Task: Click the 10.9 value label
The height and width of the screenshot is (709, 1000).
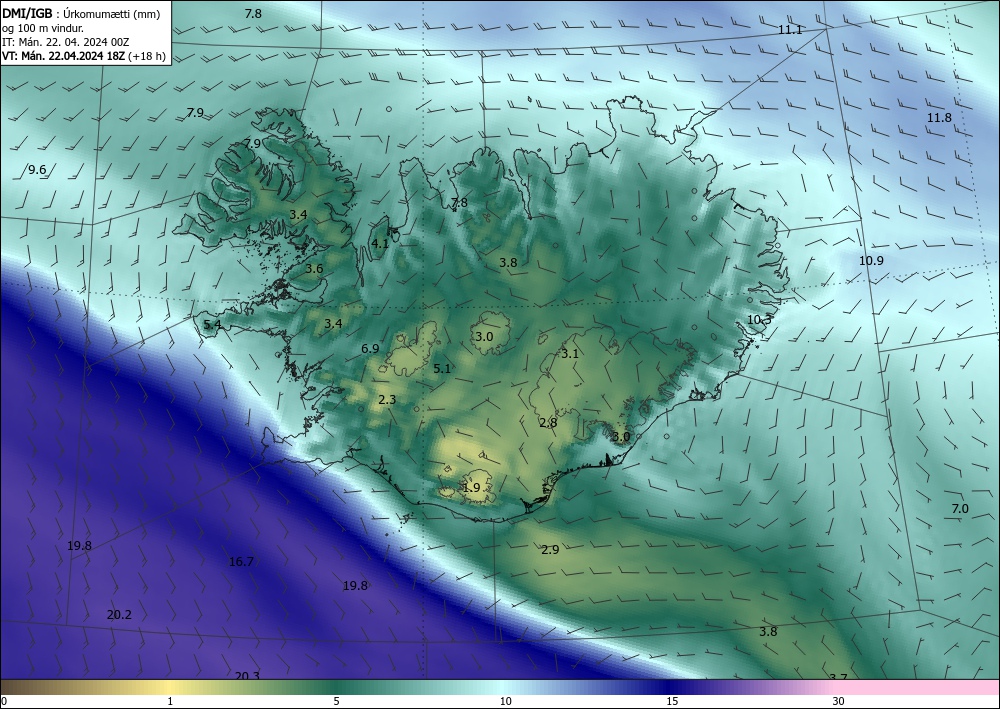Action: pyautogui.click(x=871, y=261)
